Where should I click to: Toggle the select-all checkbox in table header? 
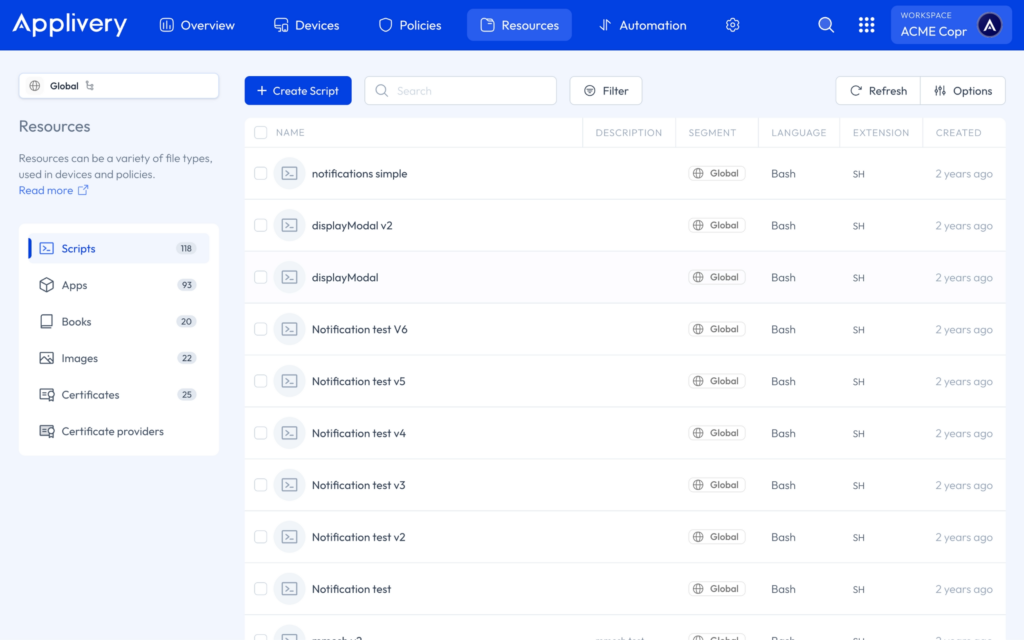tap(261, 132)
